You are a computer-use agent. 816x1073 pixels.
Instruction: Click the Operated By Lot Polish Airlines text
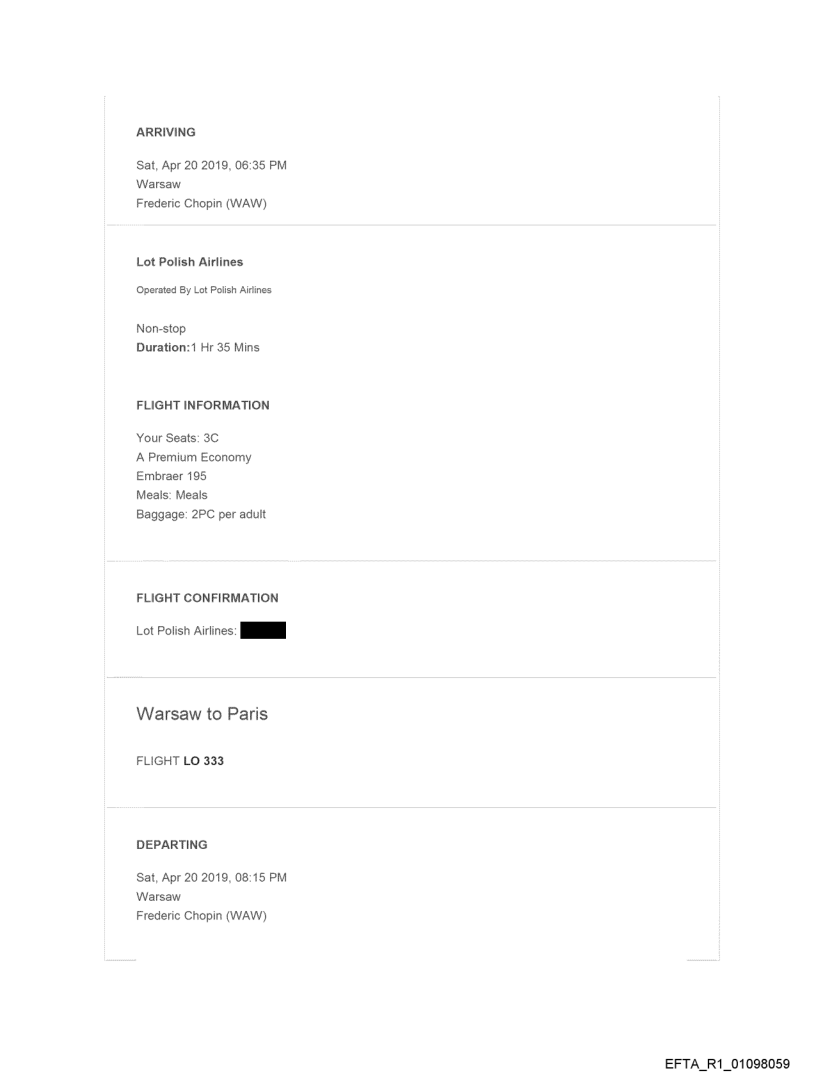(x=203, y=291)
